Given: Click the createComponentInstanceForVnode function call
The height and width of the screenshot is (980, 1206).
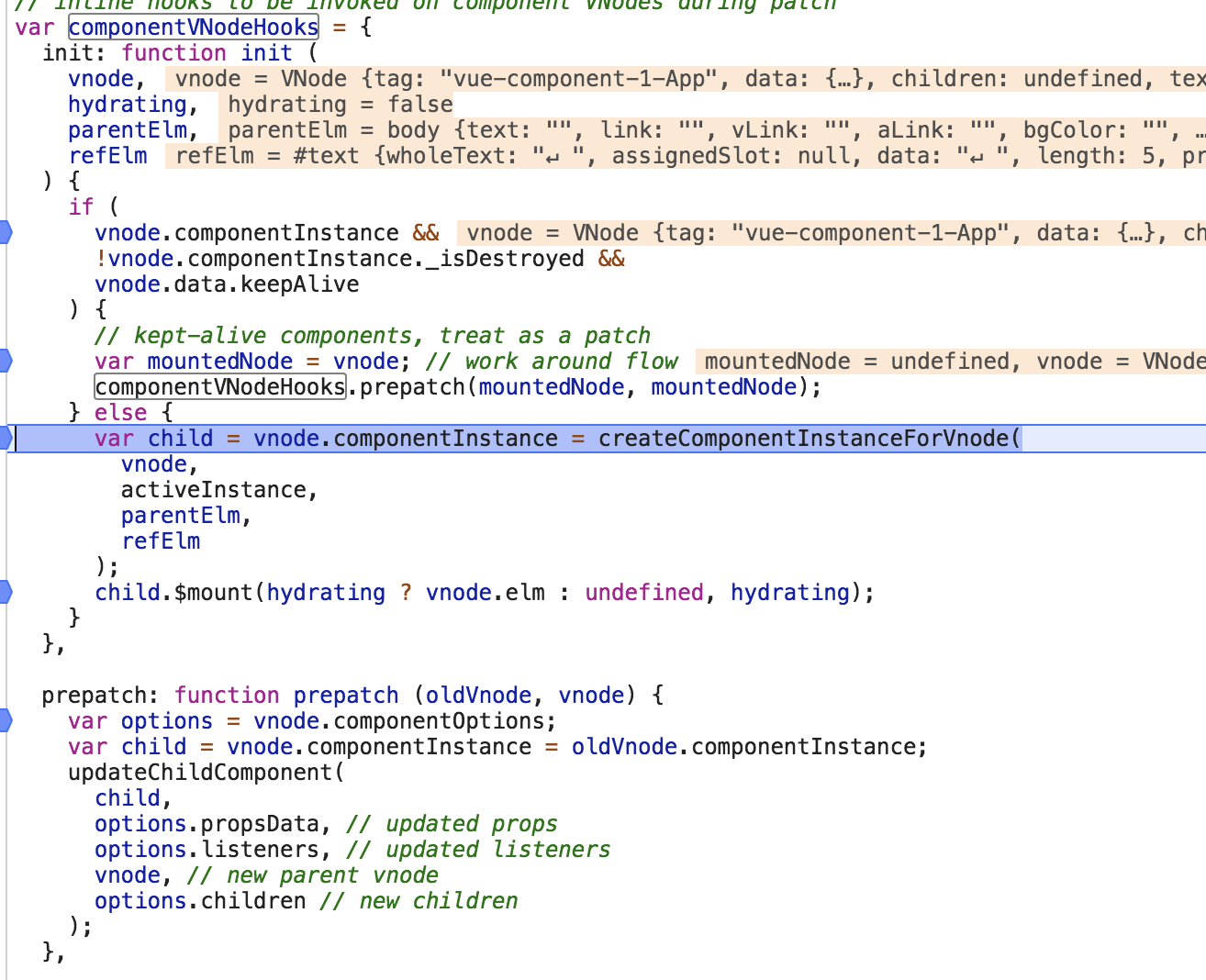Looking at the screenshot, I should 803,438.
